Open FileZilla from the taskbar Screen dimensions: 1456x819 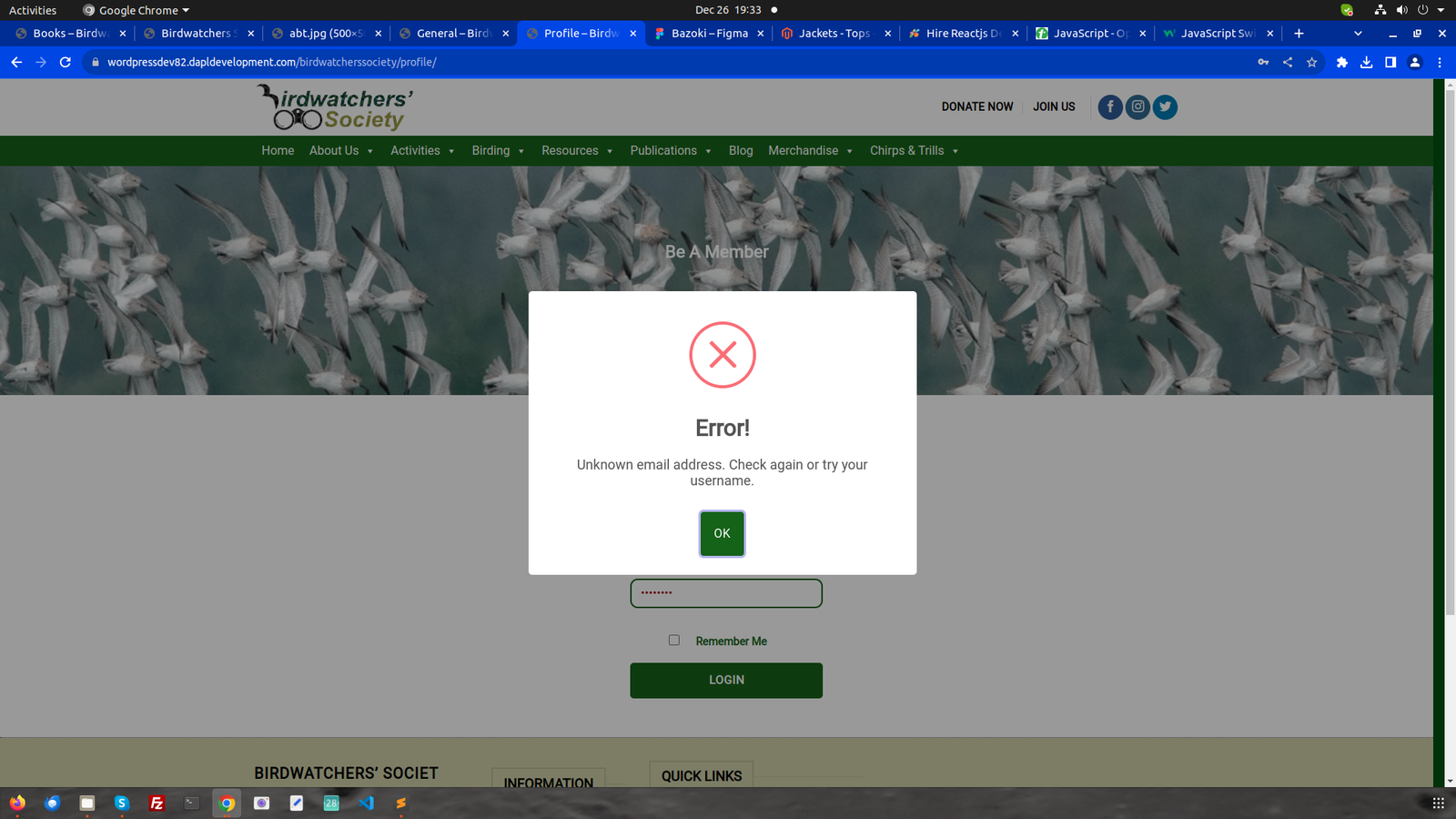tap(157, 803)
